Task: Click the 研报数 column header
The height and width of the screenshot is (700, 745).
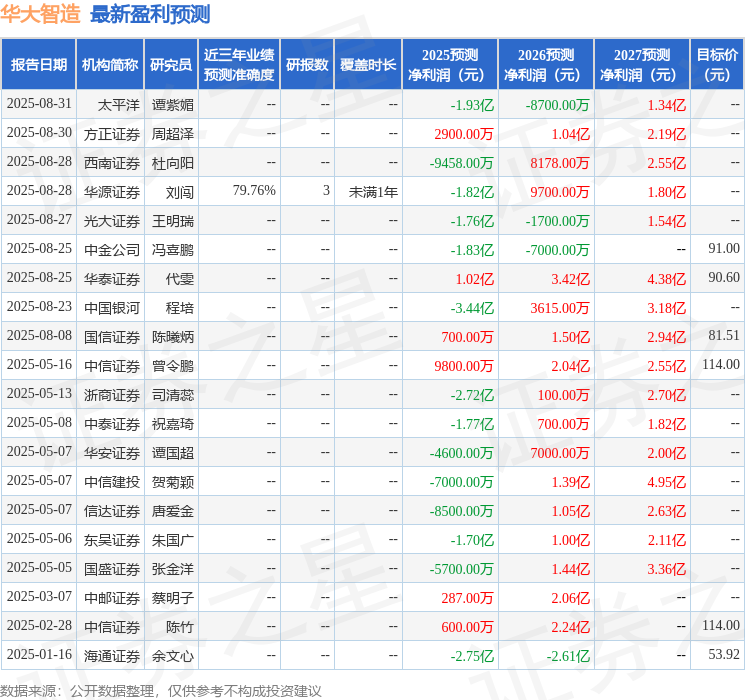Action: pos(307,65)
